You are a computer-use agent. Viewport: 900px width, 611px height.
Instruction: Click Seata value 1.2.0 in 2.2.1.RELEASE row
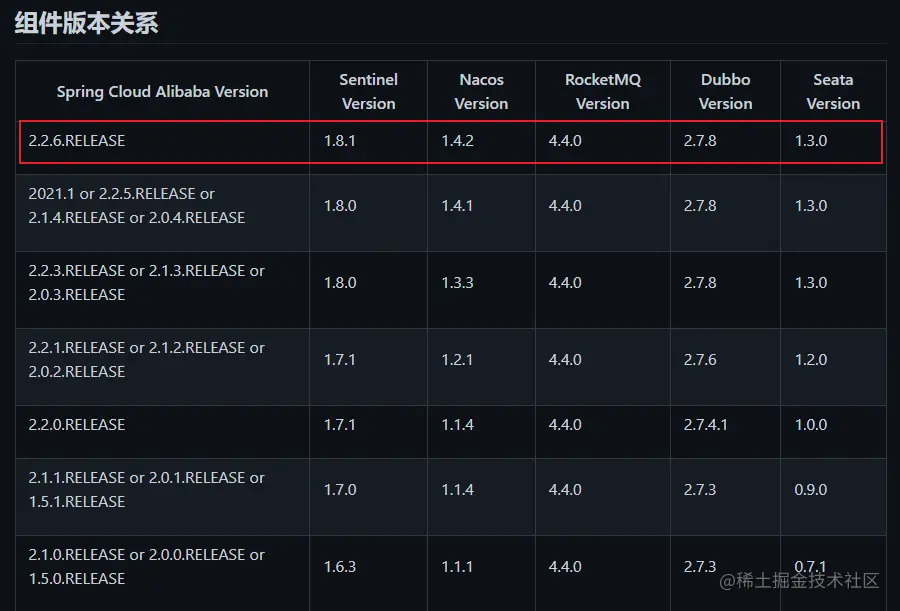[x=811, y=359]
